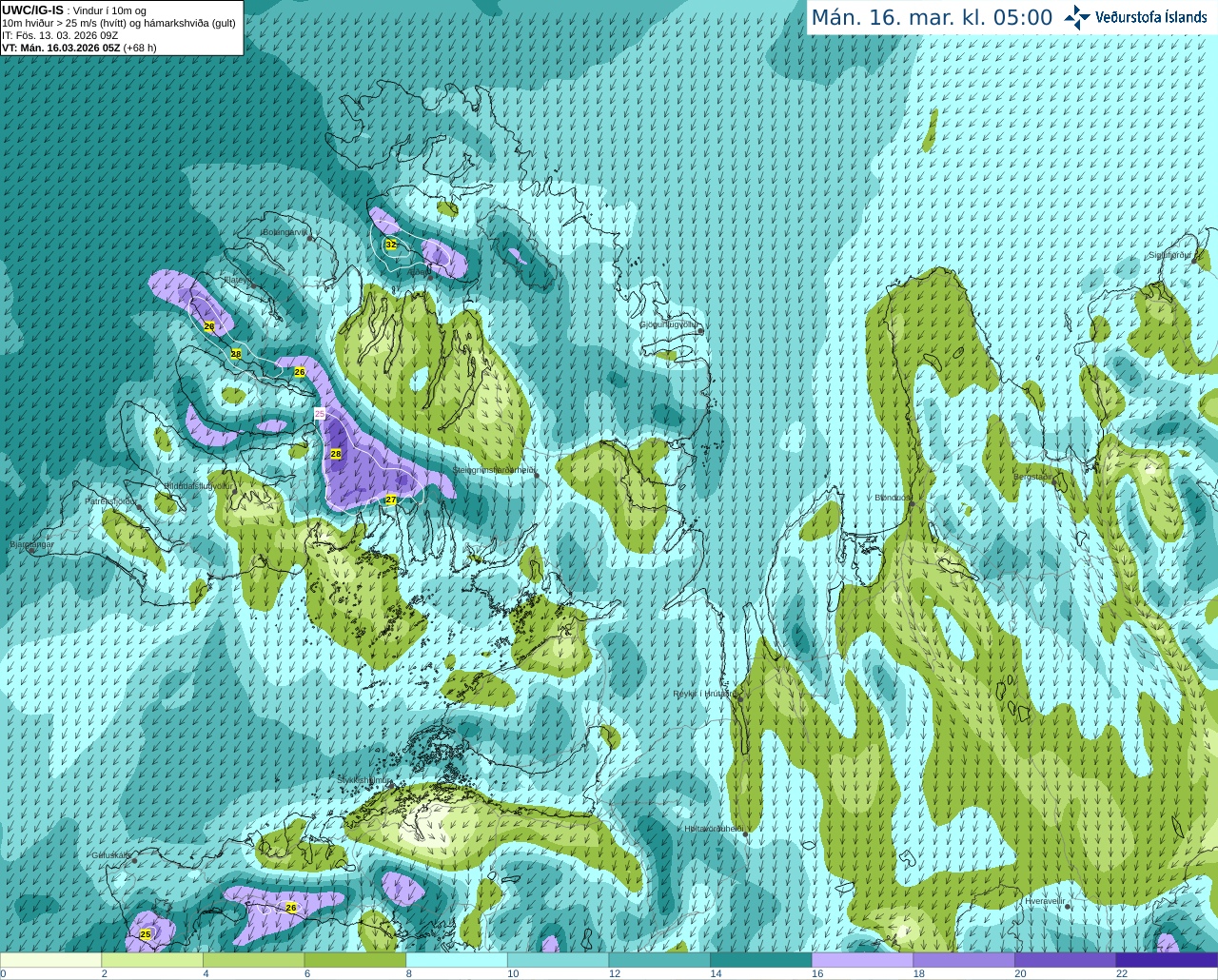
Task: Click the yellow 27 gust marker
Action: (390, 500)
